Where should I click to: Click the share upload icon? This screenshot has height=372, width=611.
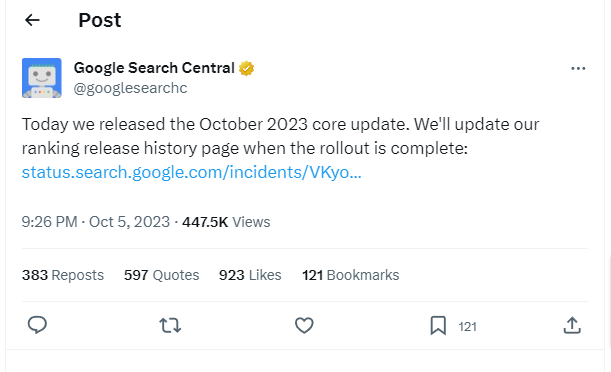572,325
